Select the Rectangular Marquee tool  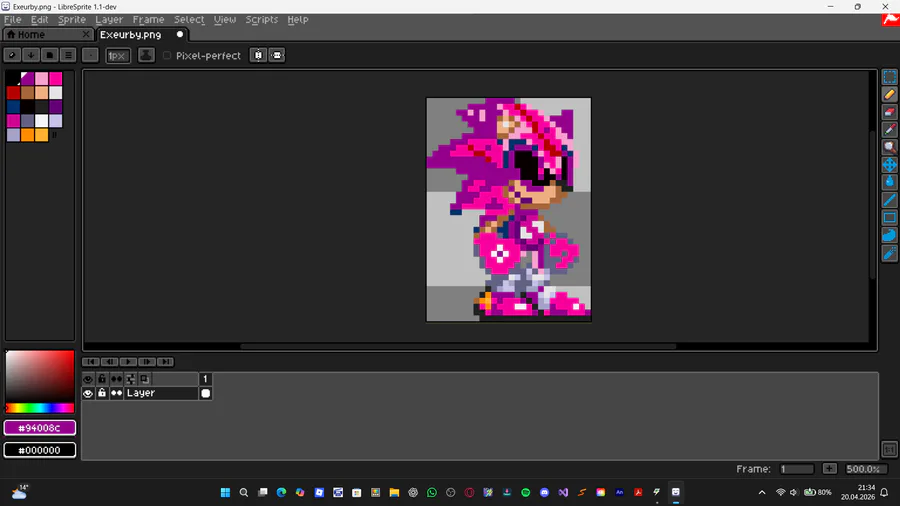point(889,77)
